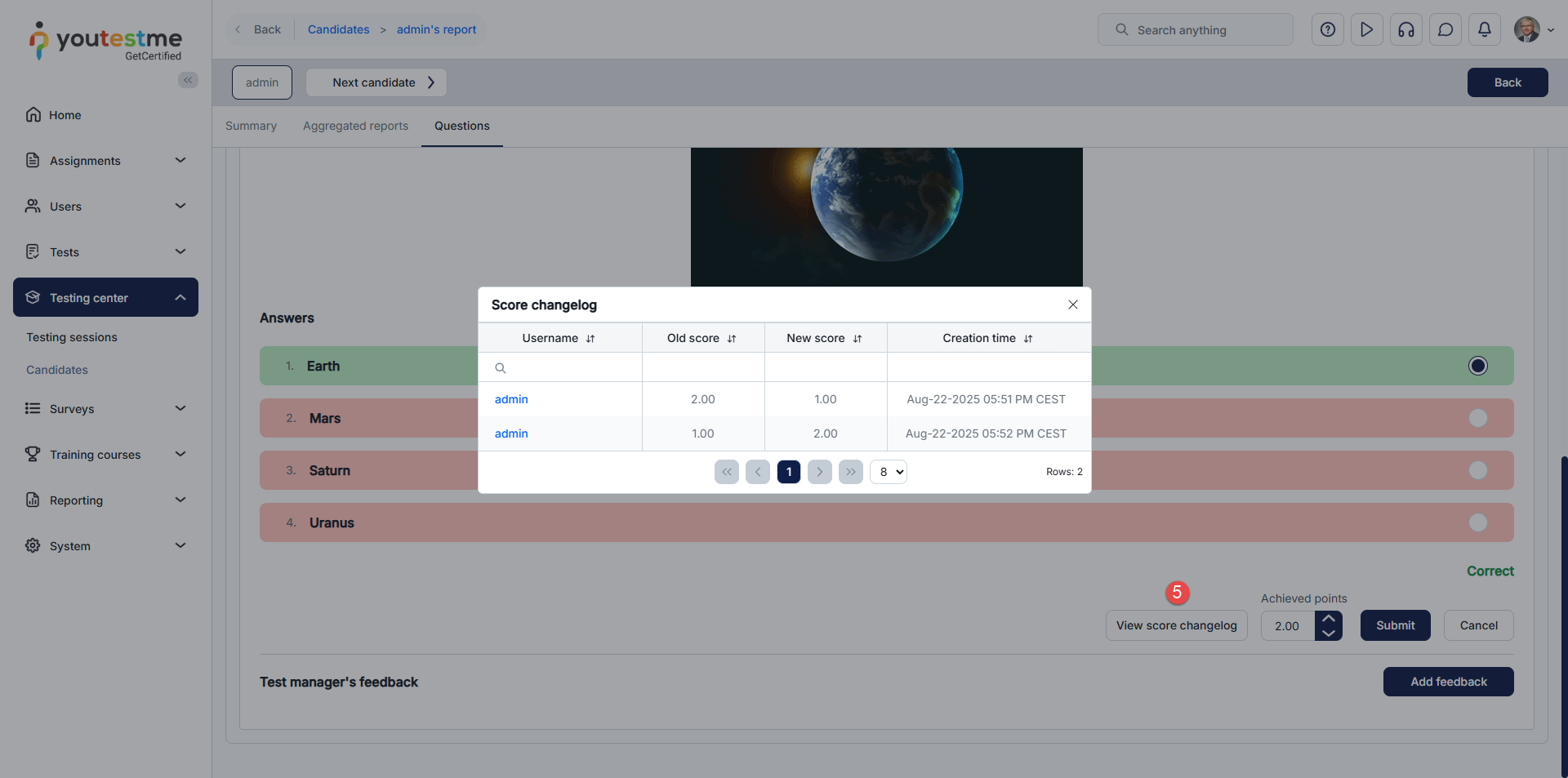This screenshot has width=1568, height=778.
Task: Open the headphones support icon
Action: click(x=1405, y=30)
